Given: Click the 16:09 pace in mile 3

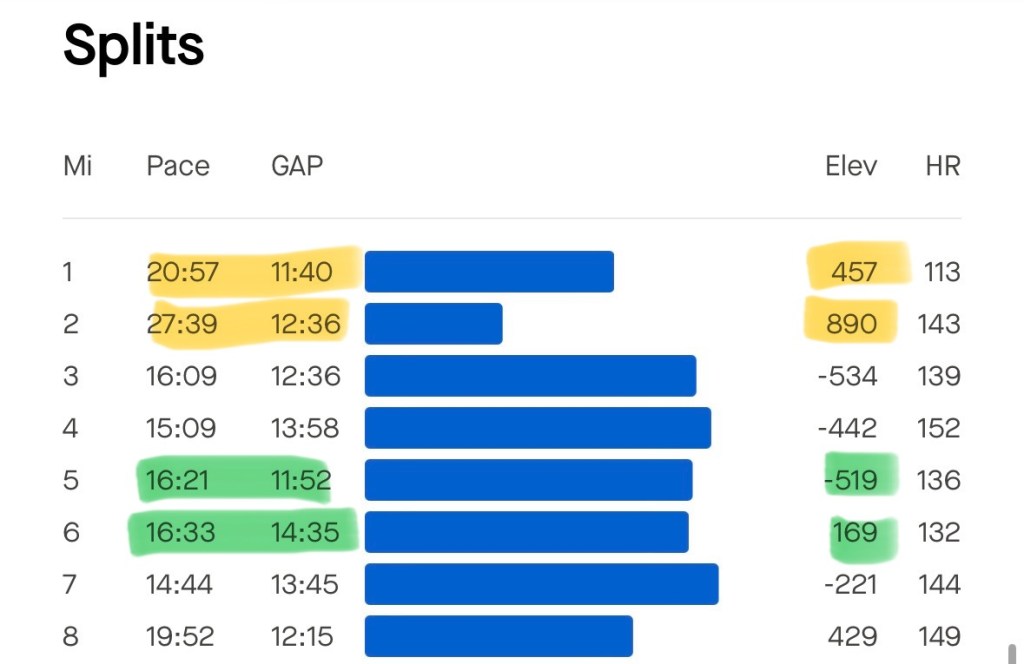Looking at the screenshot, I should tap(181, 376).
